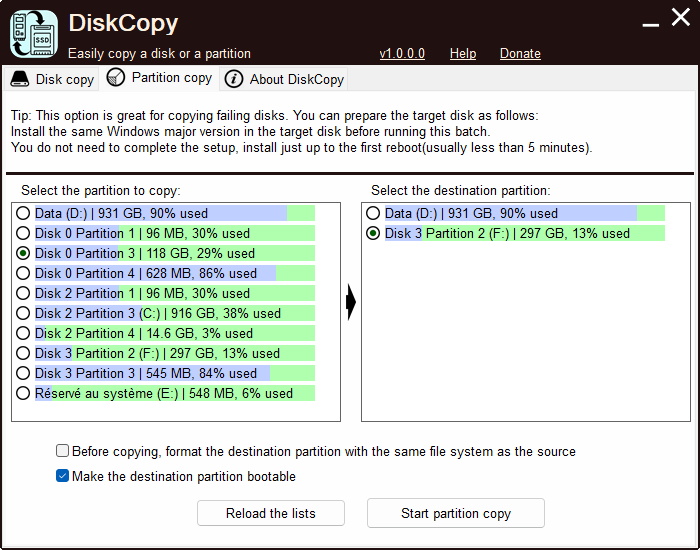Select source Disk 2 Partition 3 (C:) radio
Image resolution: width=700 pixels, height=550 pixels.
coord(23,313)
